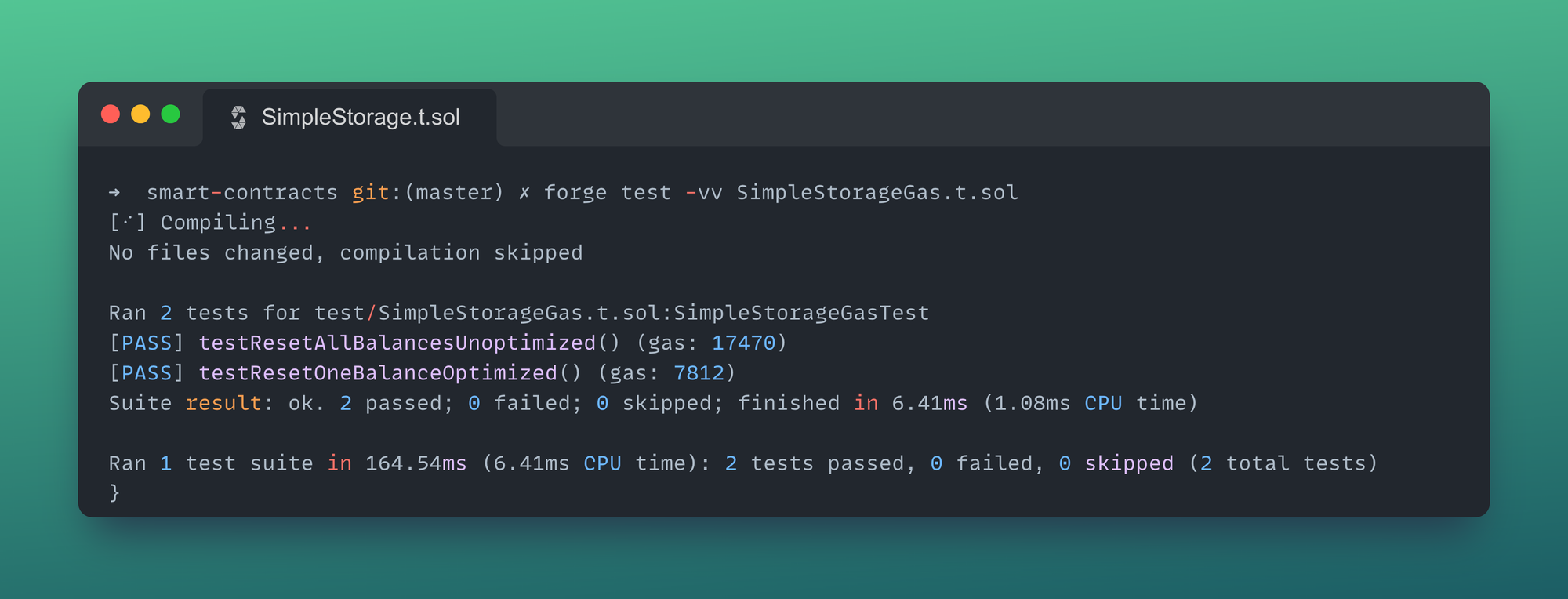The width and height of the screenshot is (1568, 599).
Task: Select the red traffic light control
Action: tap(111, 114)
